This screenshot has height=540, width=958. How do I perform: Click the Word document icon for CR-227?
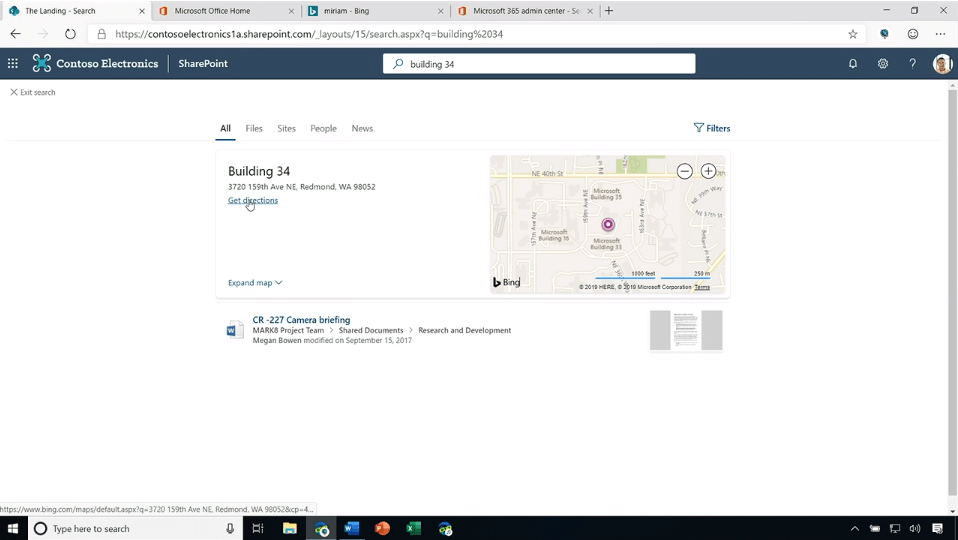(x=234, y=330)
